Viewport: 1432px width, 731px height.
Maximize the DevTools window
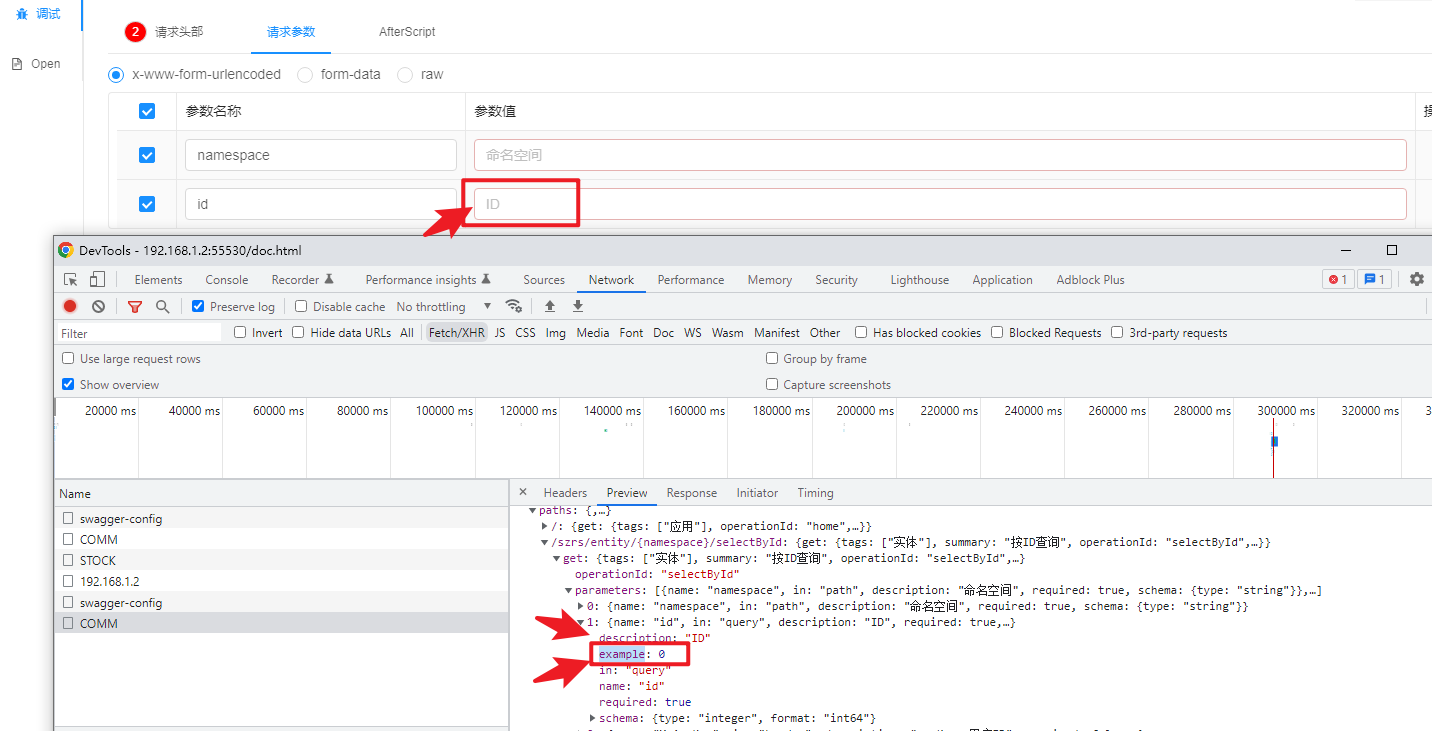1392,250
